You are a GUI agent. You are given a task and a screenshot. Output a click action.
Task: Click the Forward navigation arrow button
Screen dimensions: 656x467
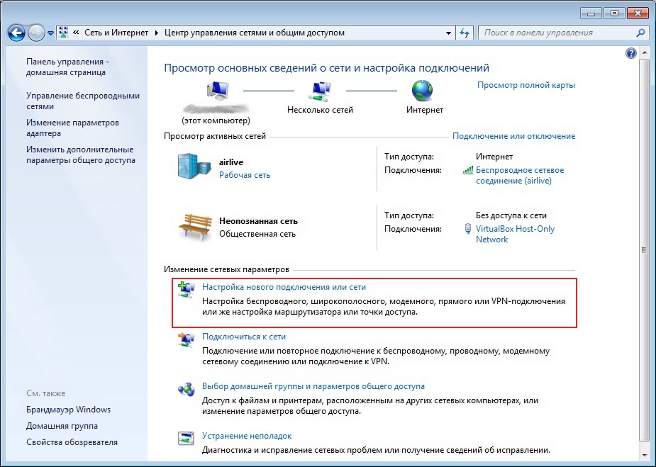coord(36,33)
